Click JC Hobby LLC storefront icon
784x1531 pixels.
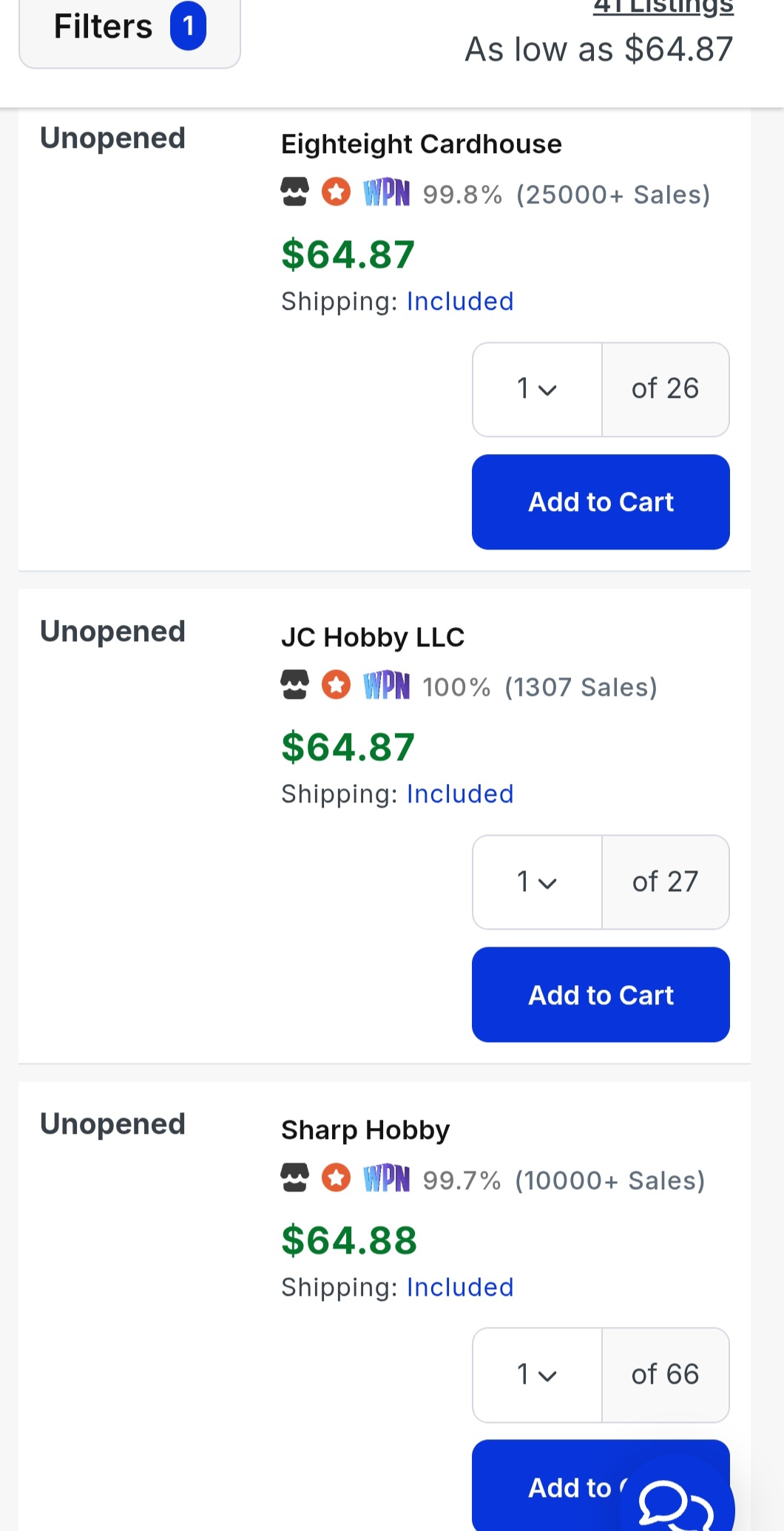tap(294, 685)
